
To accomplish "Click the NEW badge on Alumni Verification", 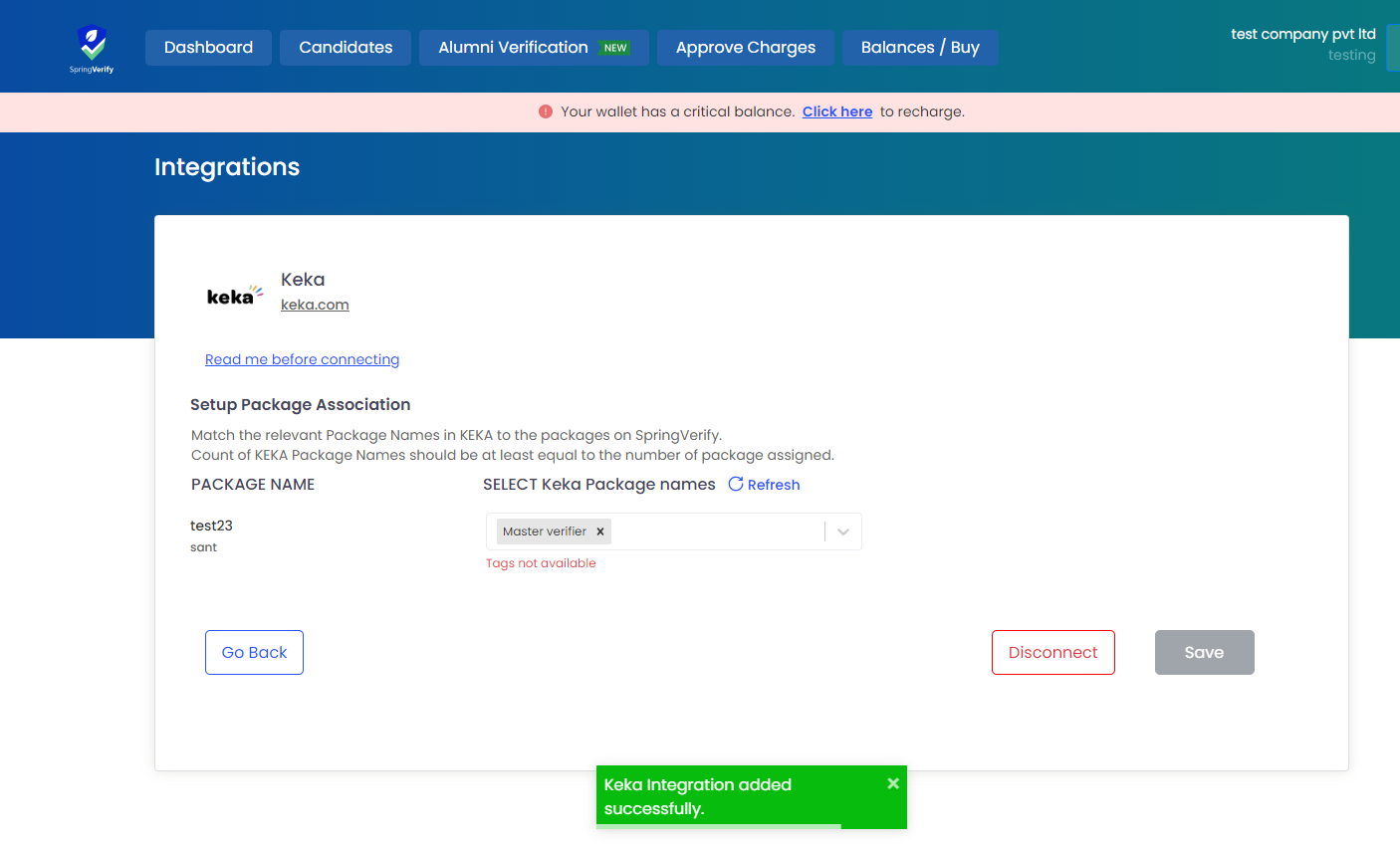I will click(x=615, y=48).
